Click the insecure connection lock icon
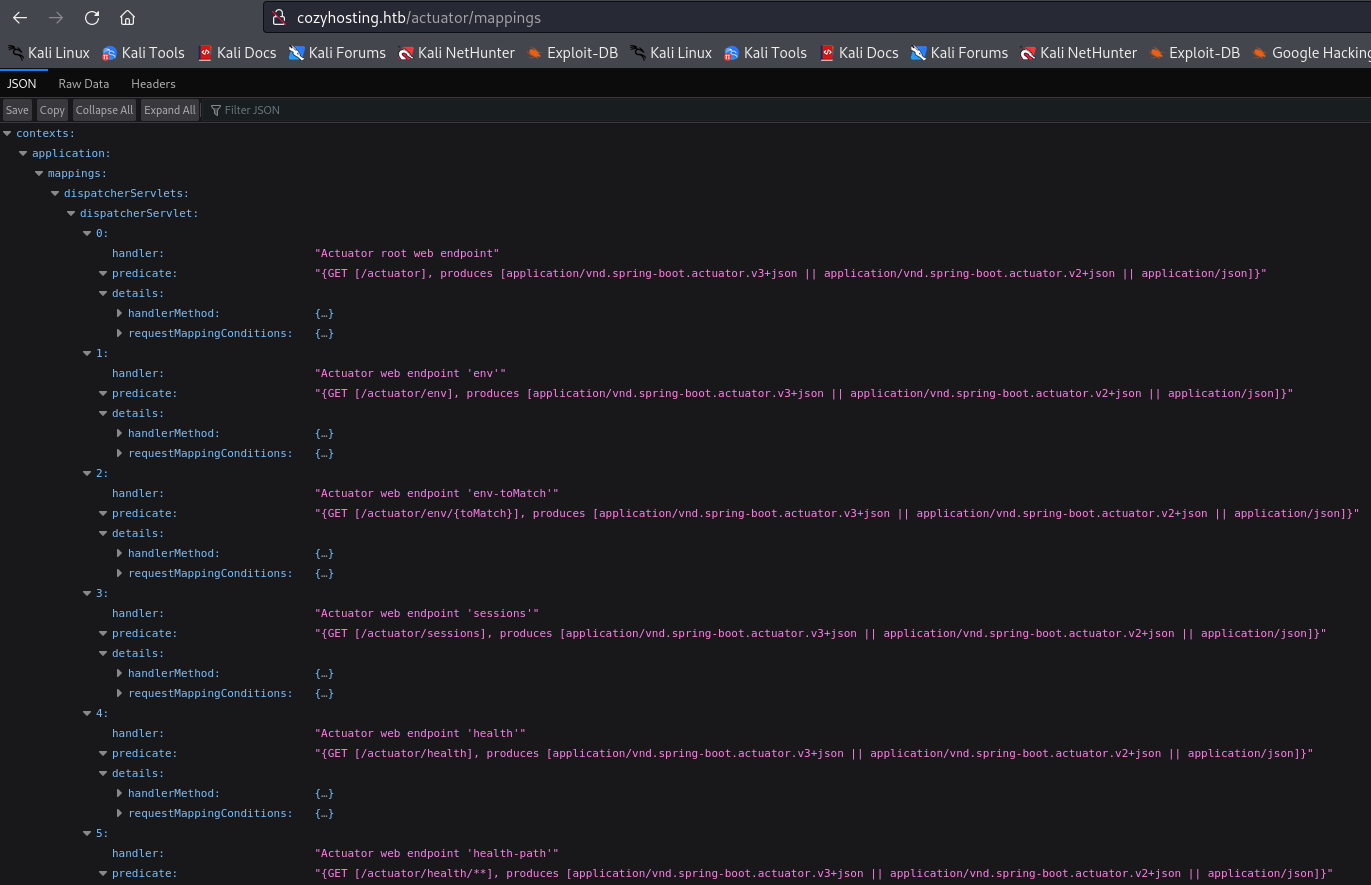Screen dimensions: 1371x885 pos(280,18)
